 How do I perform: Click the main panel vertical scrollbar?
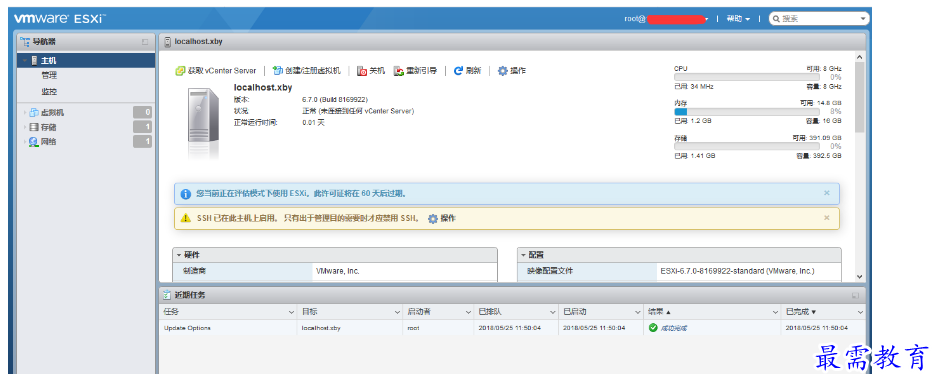click(860, 97)
